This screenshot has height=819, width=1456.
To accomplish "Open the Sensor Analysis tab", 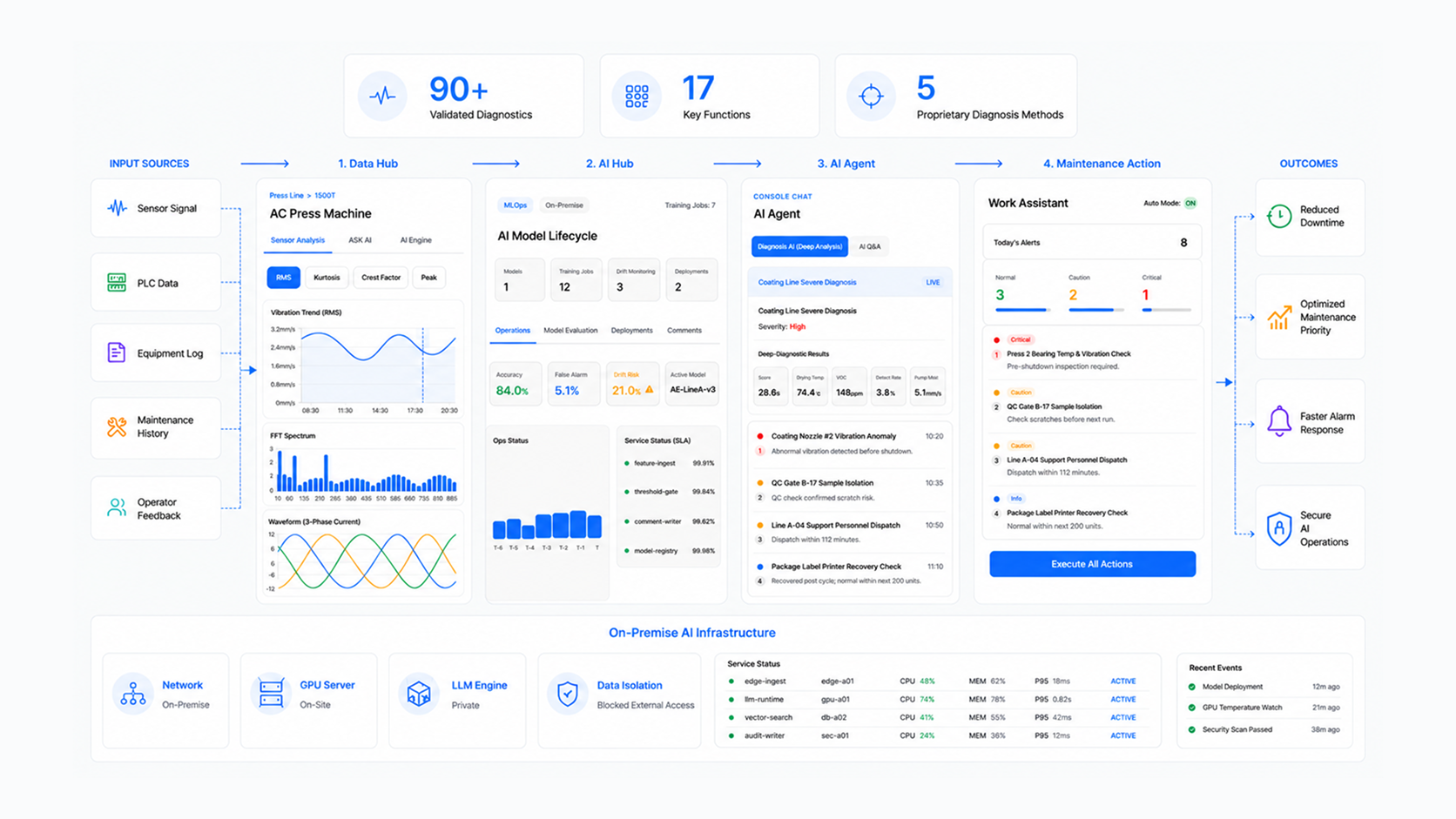I will coord(297,240).
